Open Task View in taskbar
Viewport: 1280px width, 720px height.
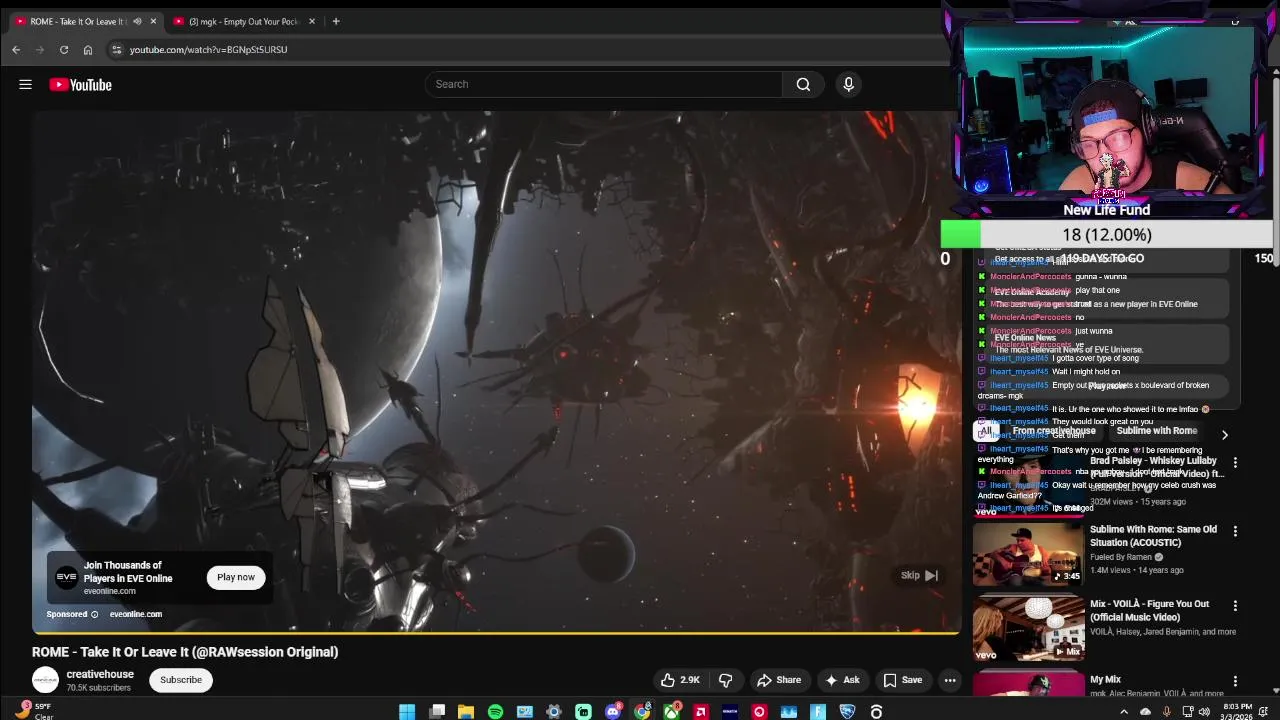point(437,712)
